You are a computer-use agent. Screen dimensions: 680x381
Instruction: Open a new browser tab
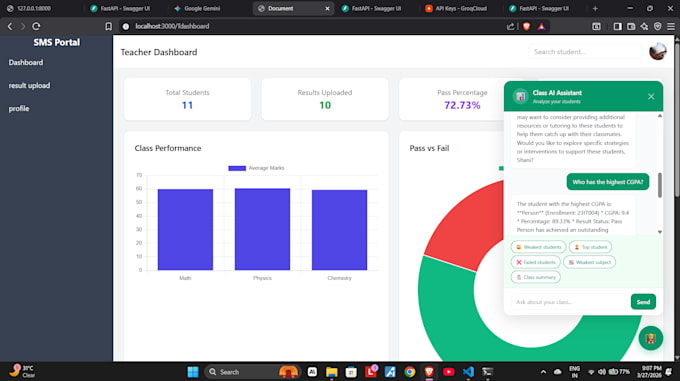coord(595,8)
